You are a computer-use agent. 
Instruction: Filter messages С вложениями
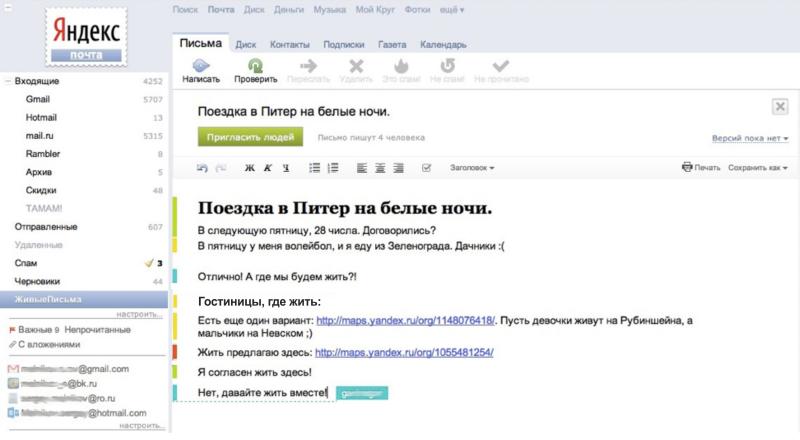pos(44,345)
